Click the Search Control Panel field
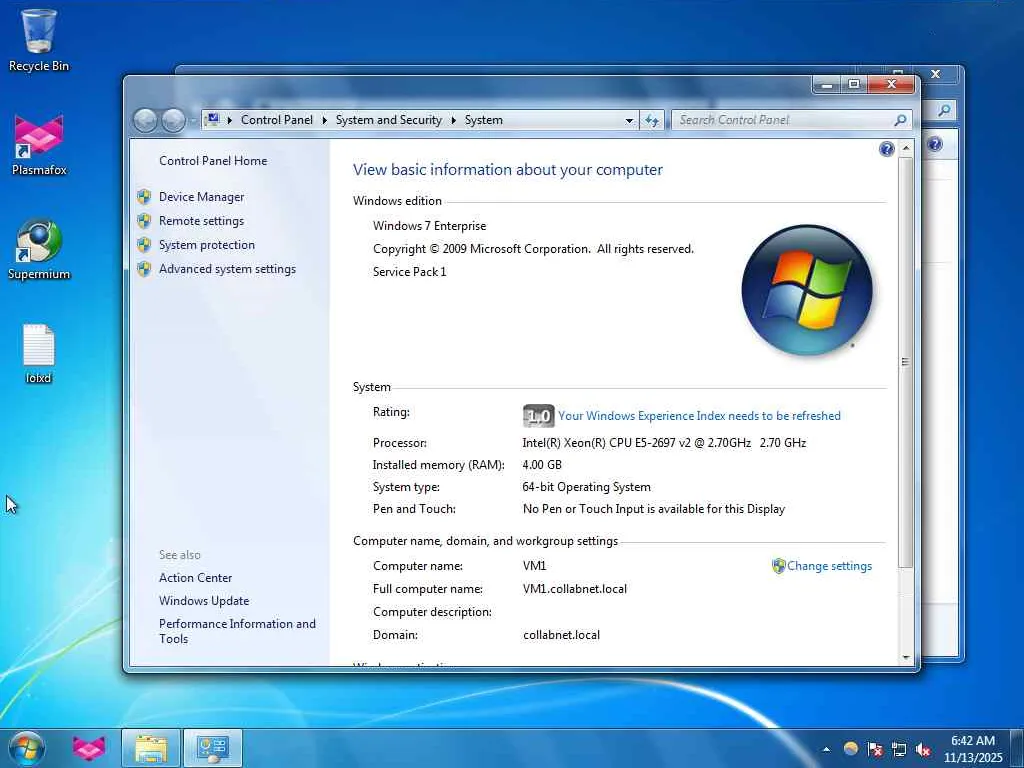Image resolution: width=1024 pixels, height=768 pixels. pyautogui.click(x=792, y=120)
